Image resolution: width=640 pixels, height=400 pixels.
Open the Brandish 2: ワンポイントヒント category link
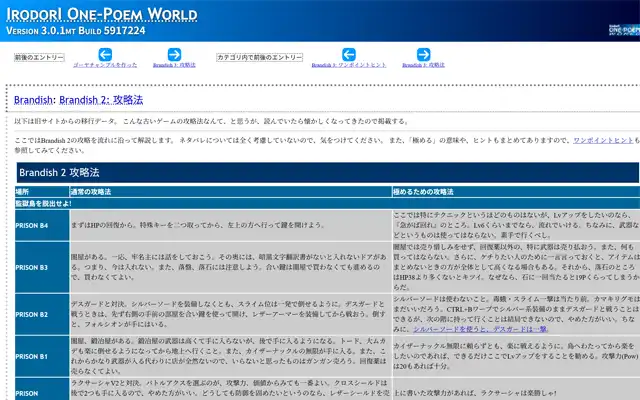349,65
